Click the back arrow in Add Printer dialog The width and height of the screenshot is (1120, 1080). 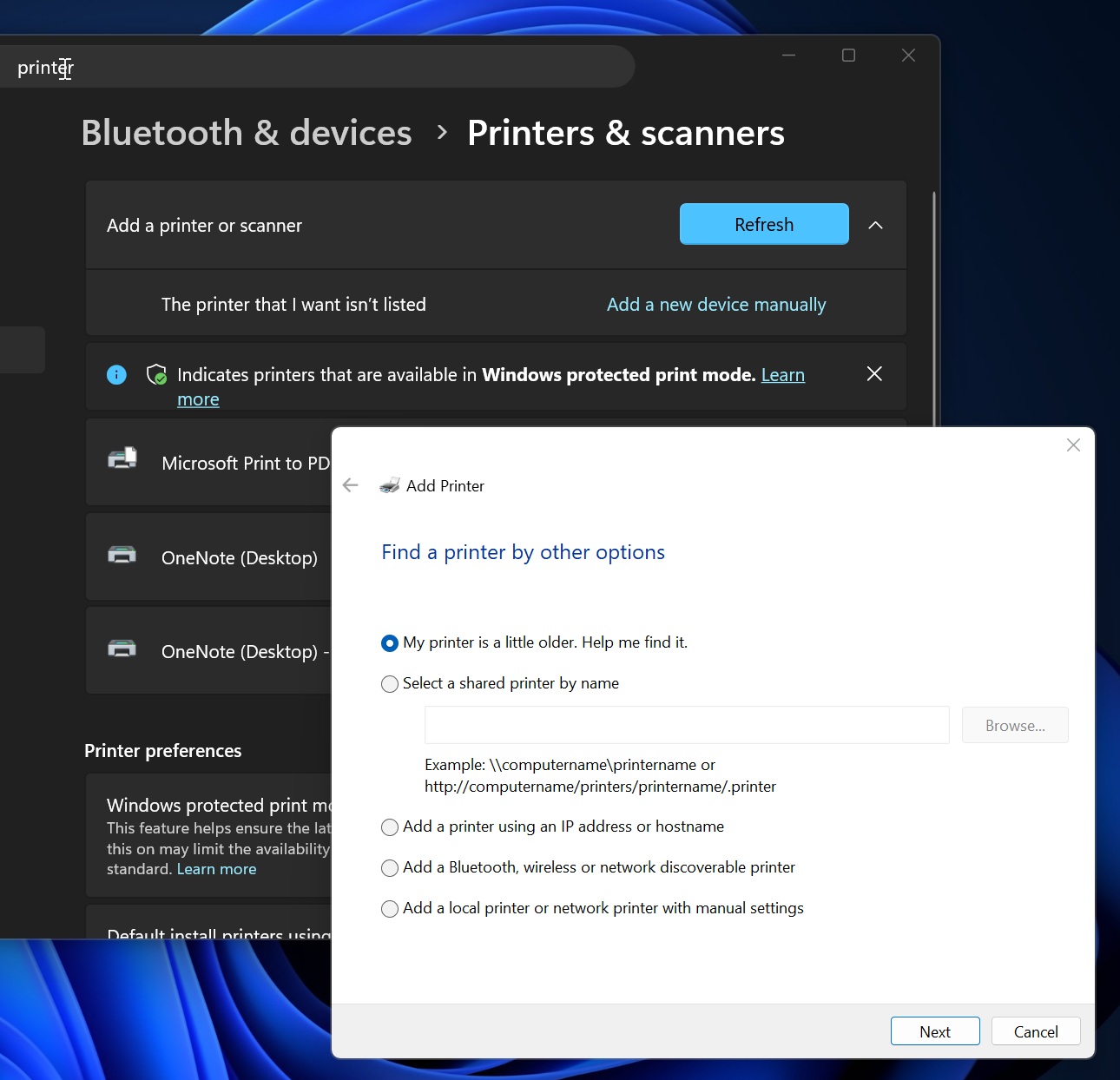pyautogui.click(x=351, y=485)
